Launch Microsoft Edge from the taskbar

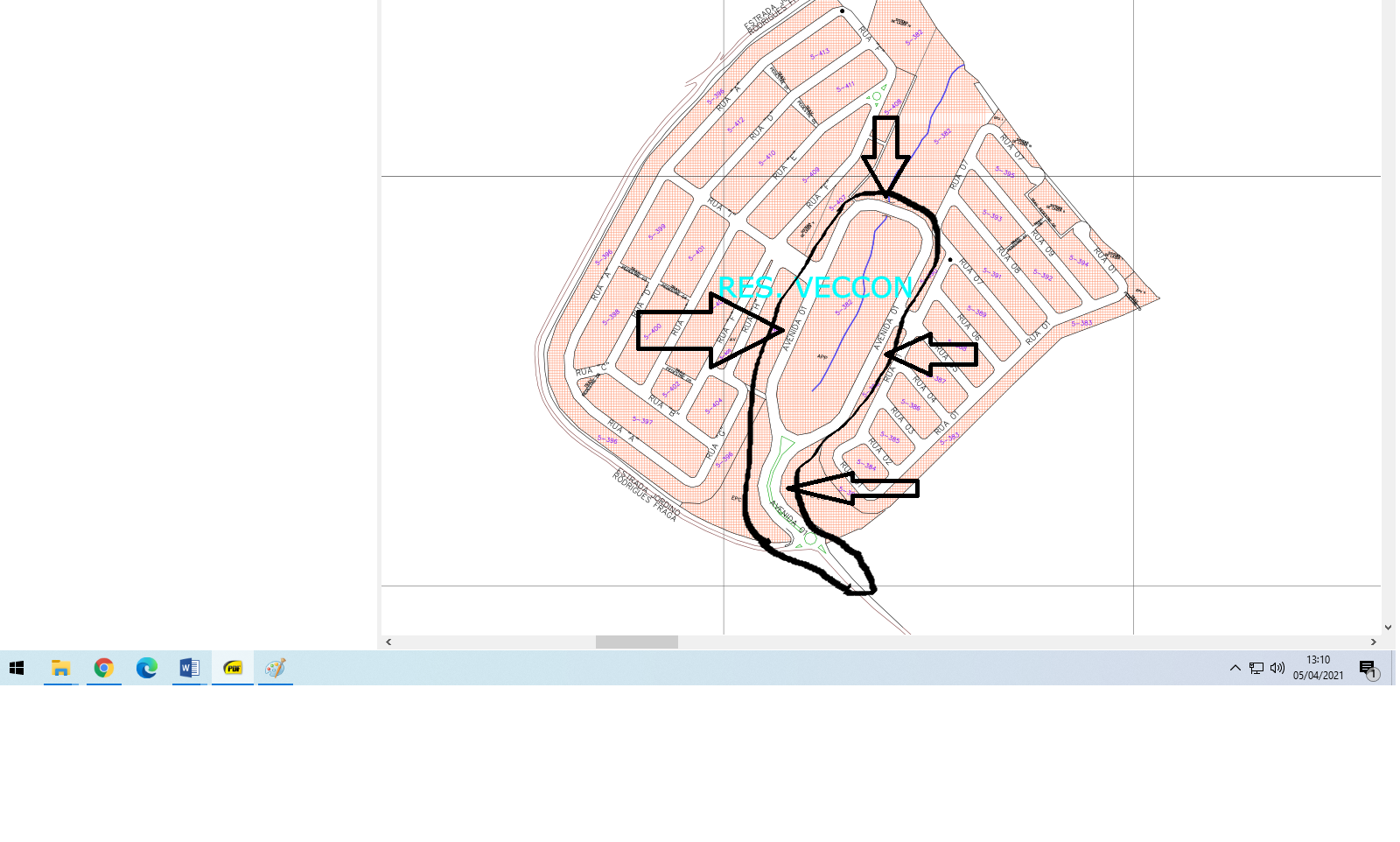(x=146, y=668)
